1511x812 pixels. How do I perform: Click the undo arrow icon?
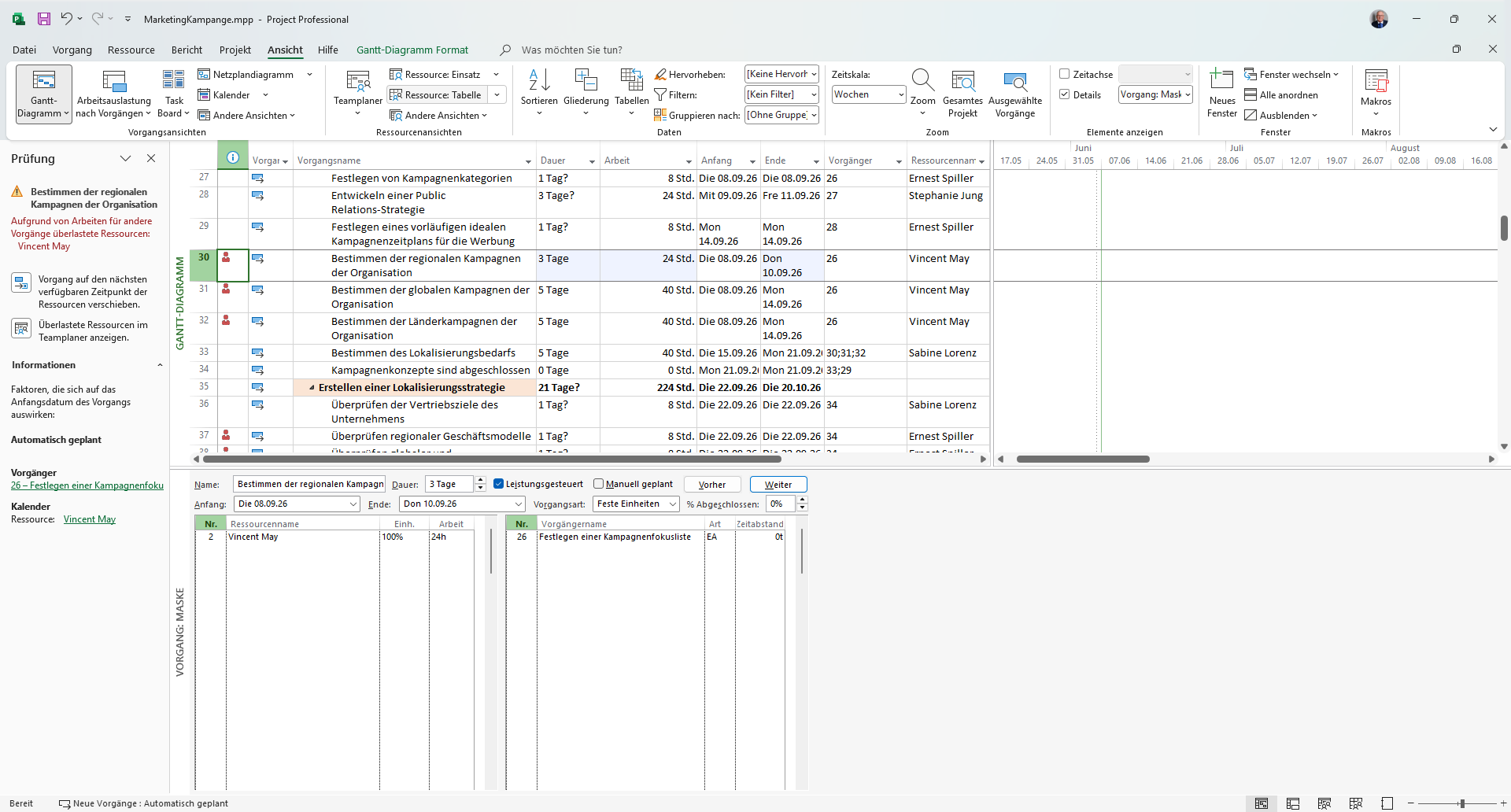pyautogui.click(x=67, y=19)
